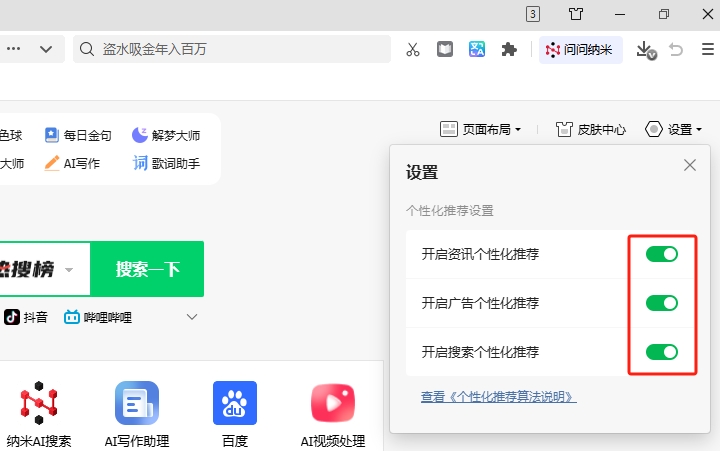Open the 纳米AI搜索 shortcut icon
This screenshot has height=451, width=720.
(x=39, y=403)
